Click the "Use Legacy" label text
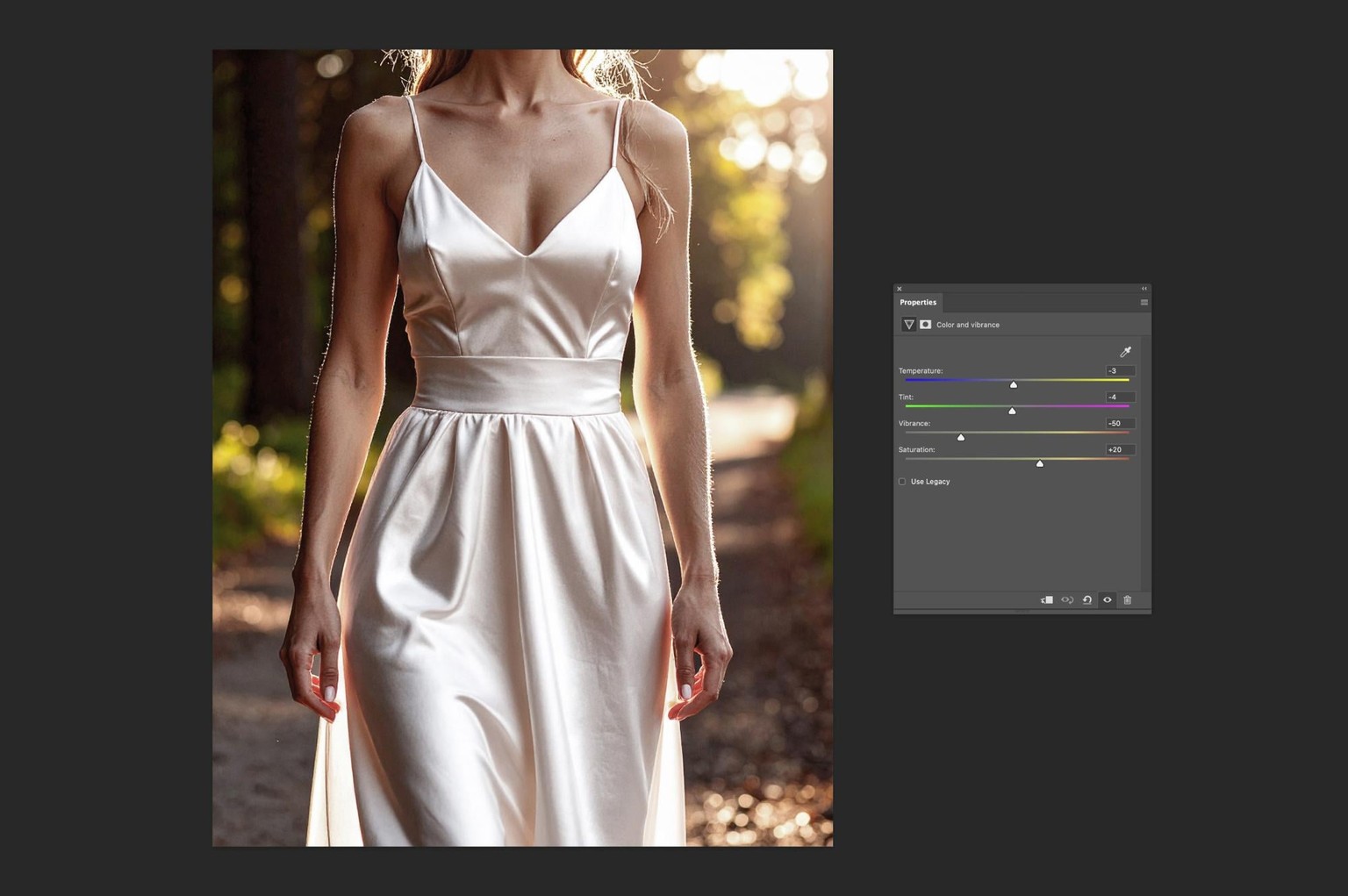The height and width of the screenshot is (896, 1348). pos(930,482)
